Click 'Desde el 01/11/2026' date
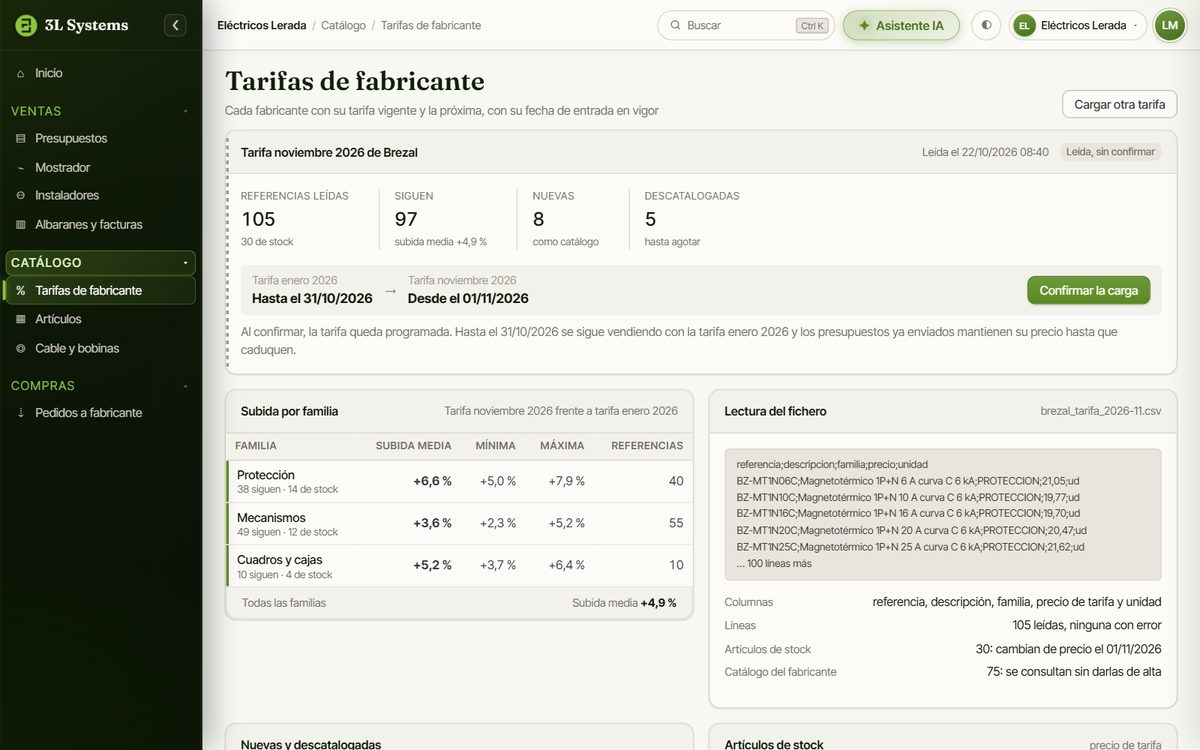Screen dimensions: 1200x750 [468, 298]
